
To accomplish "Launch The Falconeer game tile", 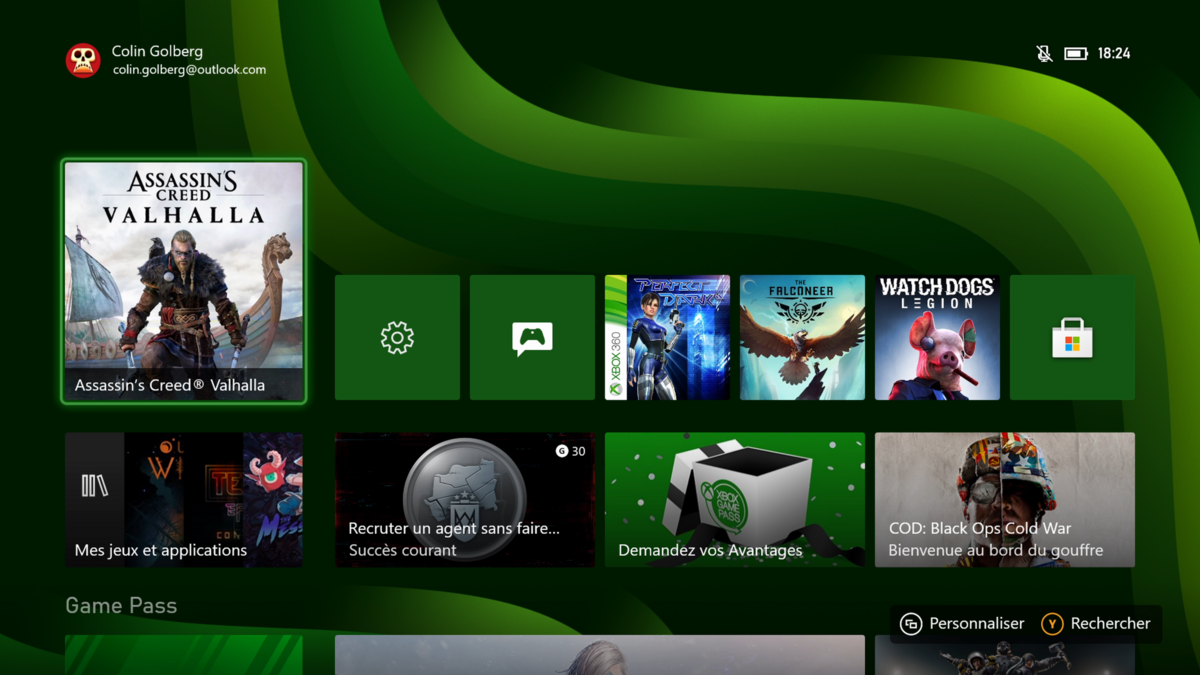I will pos(802,338).
